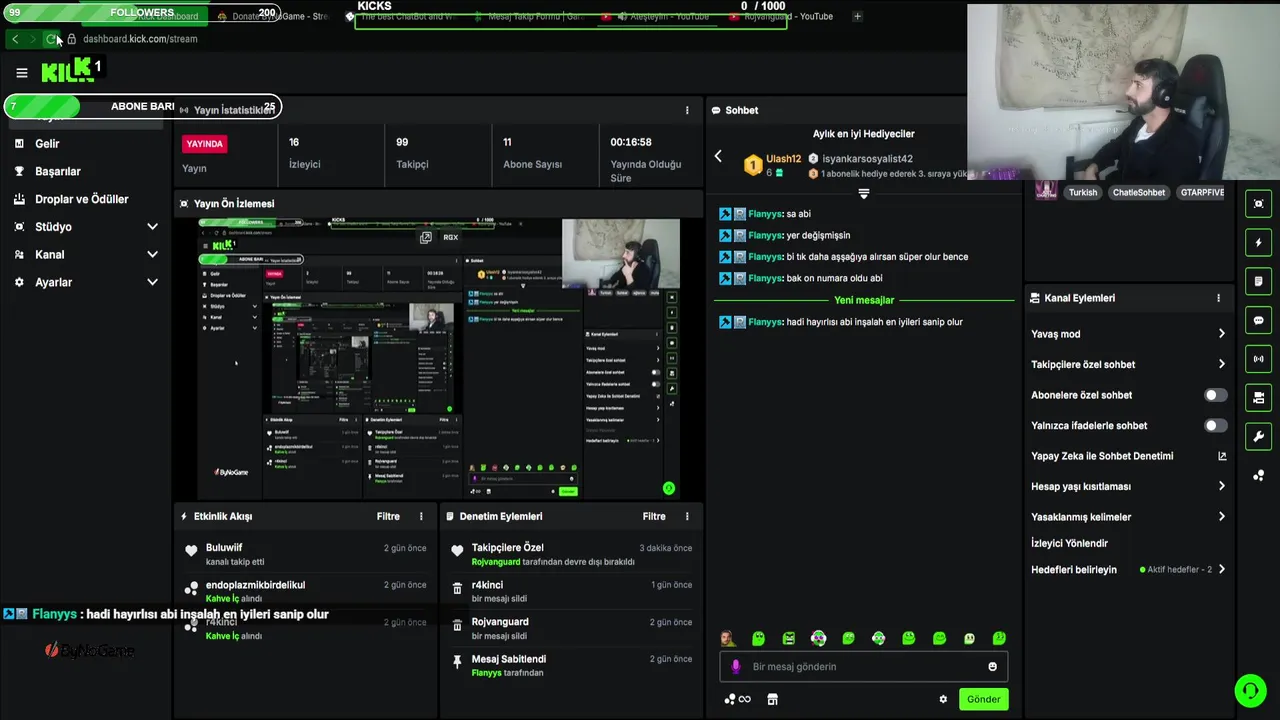Toggle Yalnızca ifadelerle sohbet switch
This screenshot has height=720, width=1280.
[x=1215, y=425]
